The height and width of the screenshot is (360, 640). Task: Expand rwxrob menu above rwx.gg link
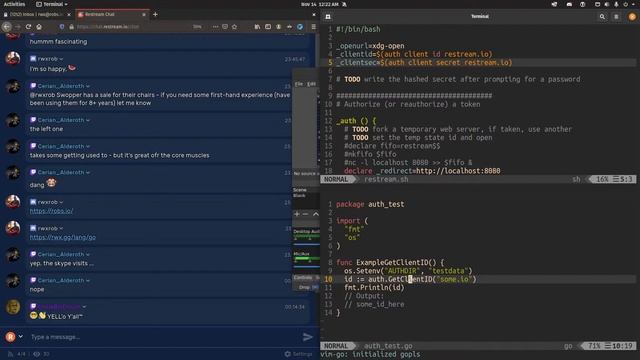(61, 228)
